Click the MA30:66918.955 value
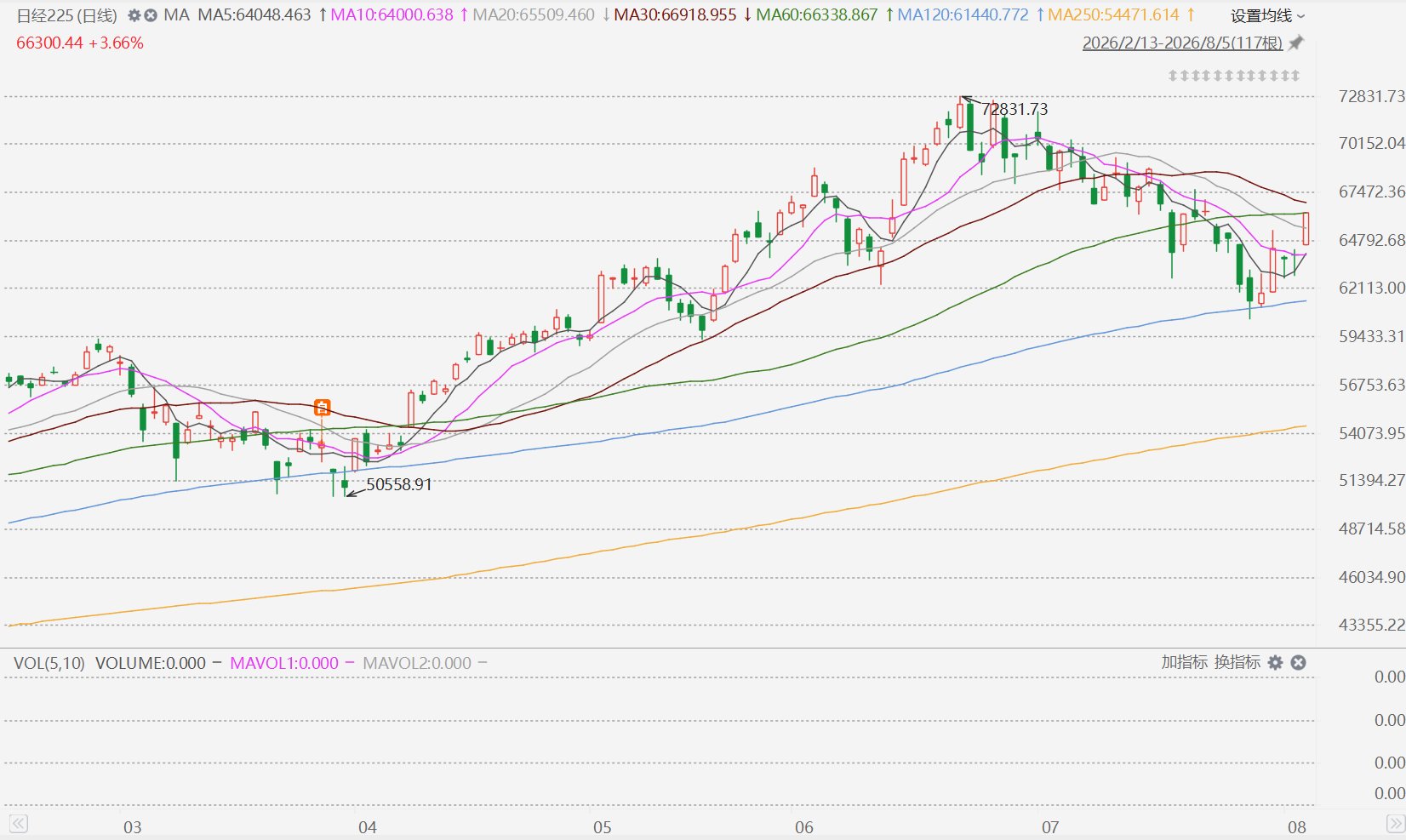The width and height of the screenshot is (1406, 840). (675, 15)
